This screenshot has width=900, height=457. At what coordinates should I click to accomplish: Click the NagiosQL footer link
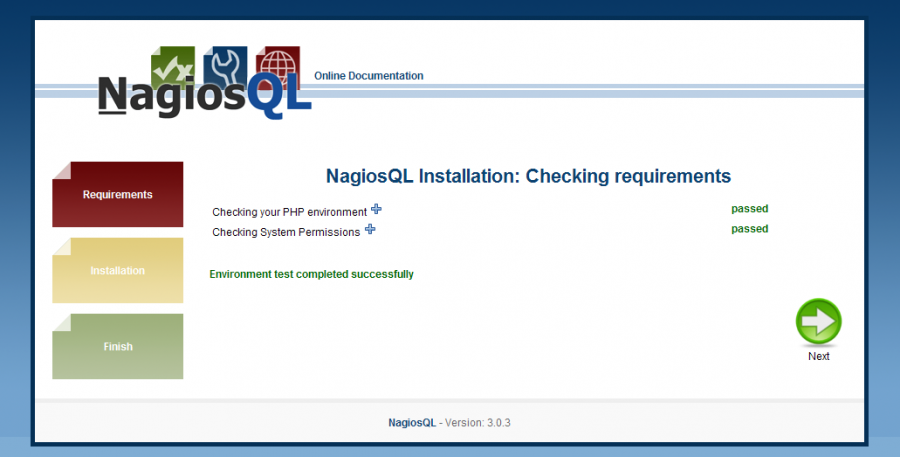(x=412, y=423)
